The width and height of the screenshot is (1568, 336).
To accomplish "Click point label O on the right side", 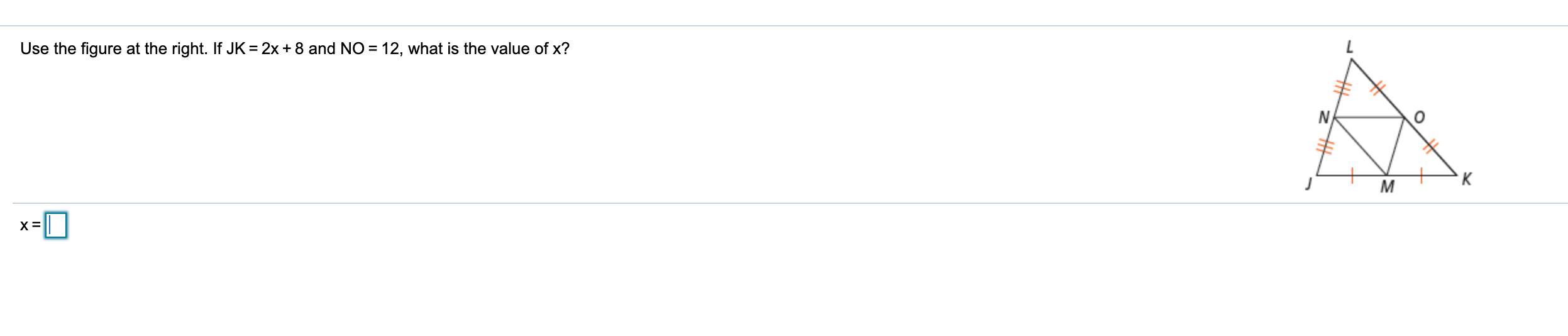I will 1419,118.
